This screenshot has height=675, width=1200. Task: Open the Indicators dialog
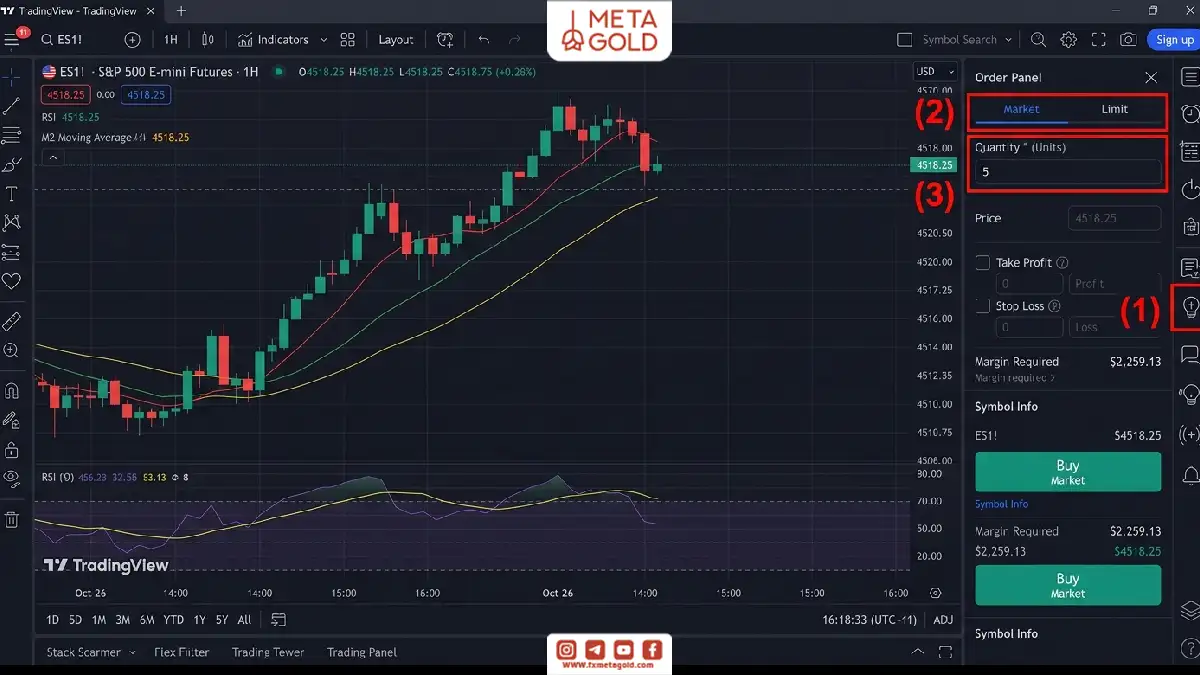pyautogui.click(x=274, y=40)
